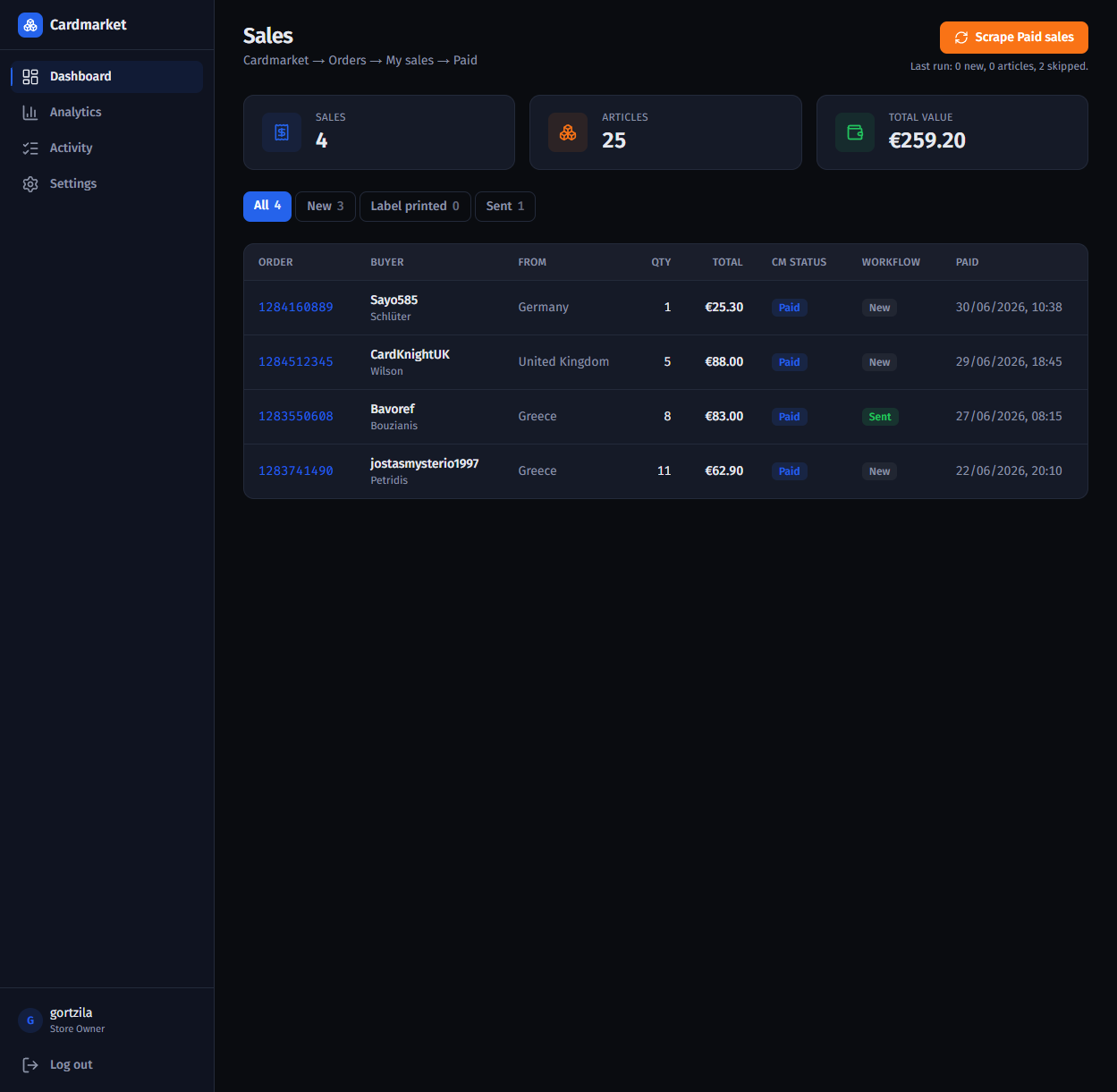Click the Total Value wallet icon
This screenshot has width=1117, height=1092.
855,132
